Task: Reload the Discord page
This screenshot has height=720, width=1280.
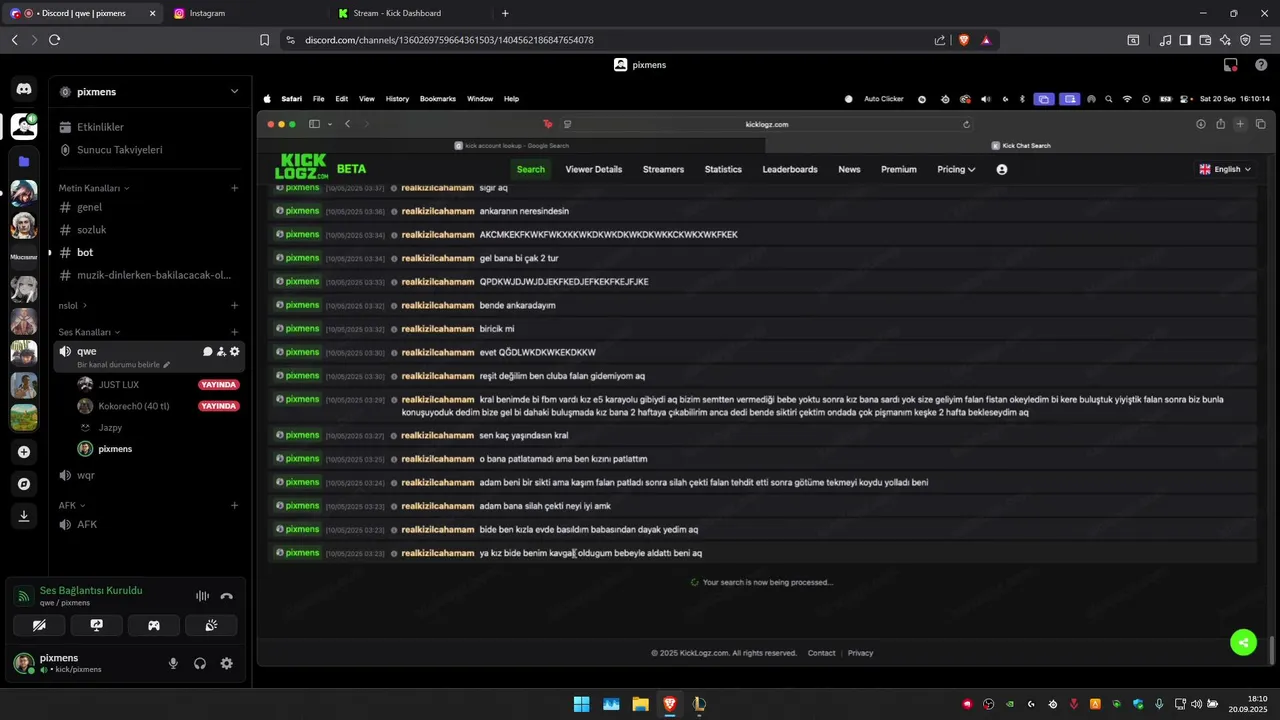Action: [x=54, y=40]
